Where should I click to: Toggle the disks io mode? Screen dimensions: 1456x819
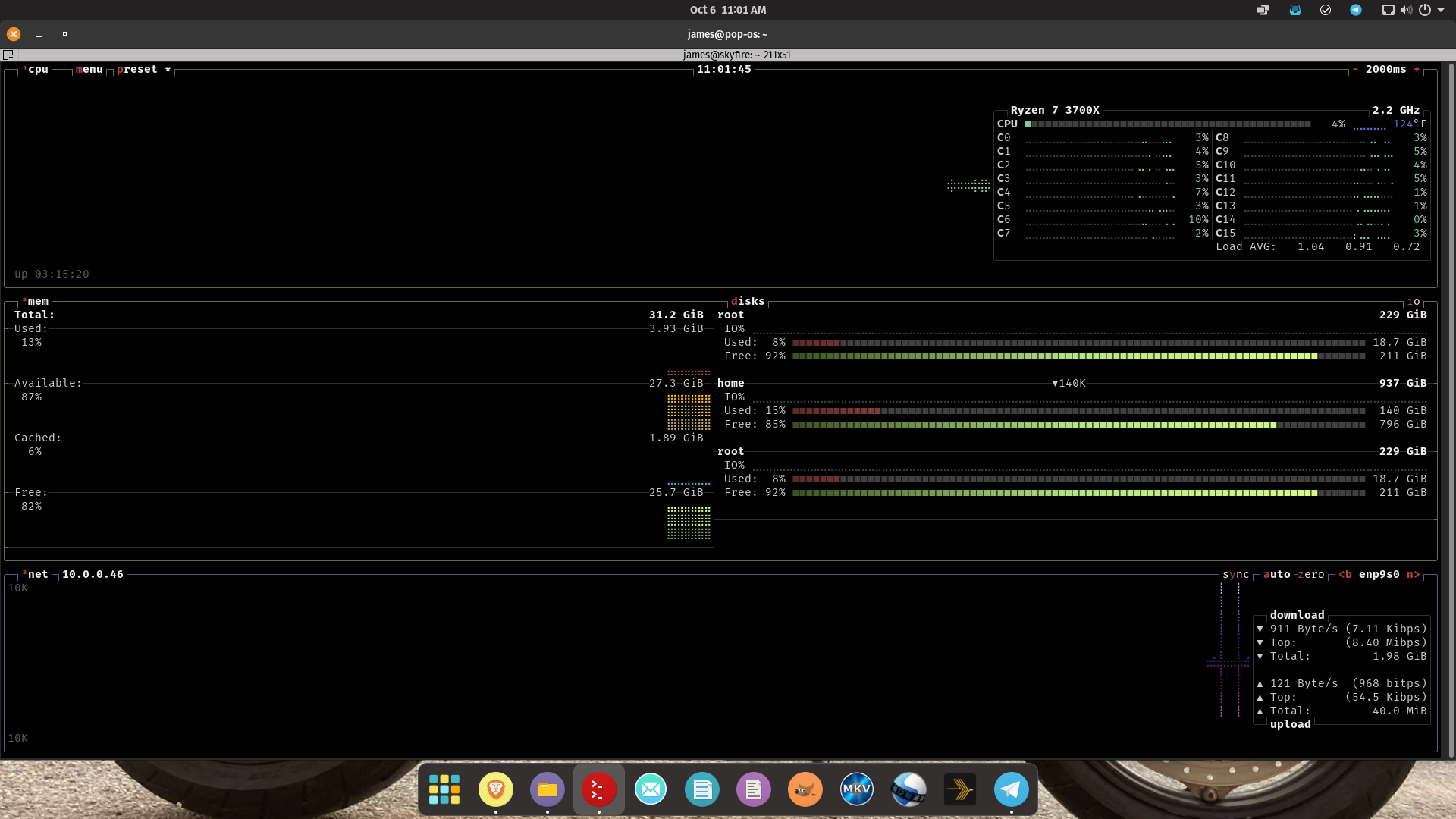tap(1414, 301)
